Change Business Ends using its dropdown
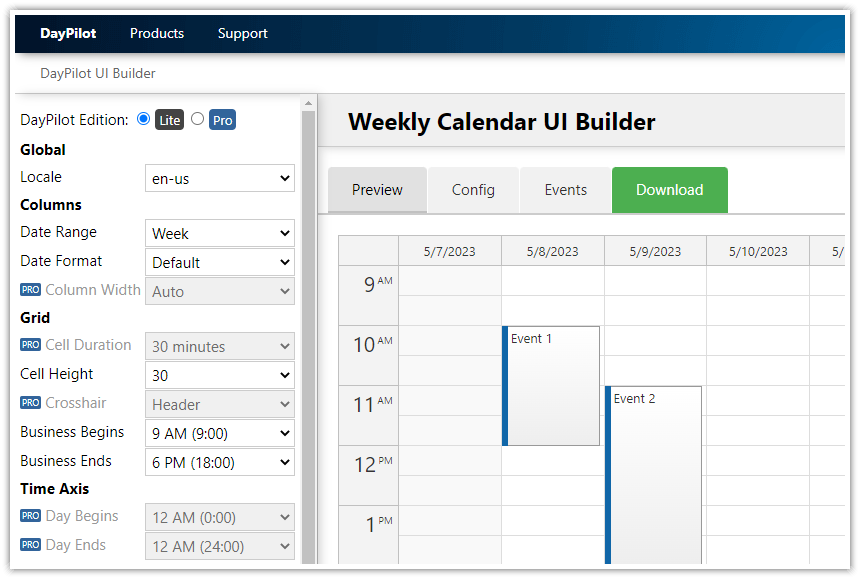860x579 pixels. pos(219,461)
